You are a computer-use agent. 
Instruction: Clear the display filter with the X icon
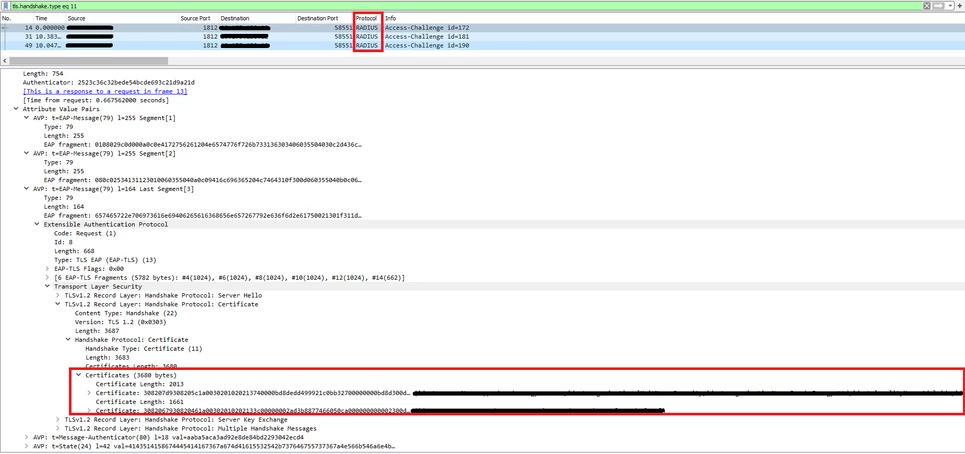point(927,5)
